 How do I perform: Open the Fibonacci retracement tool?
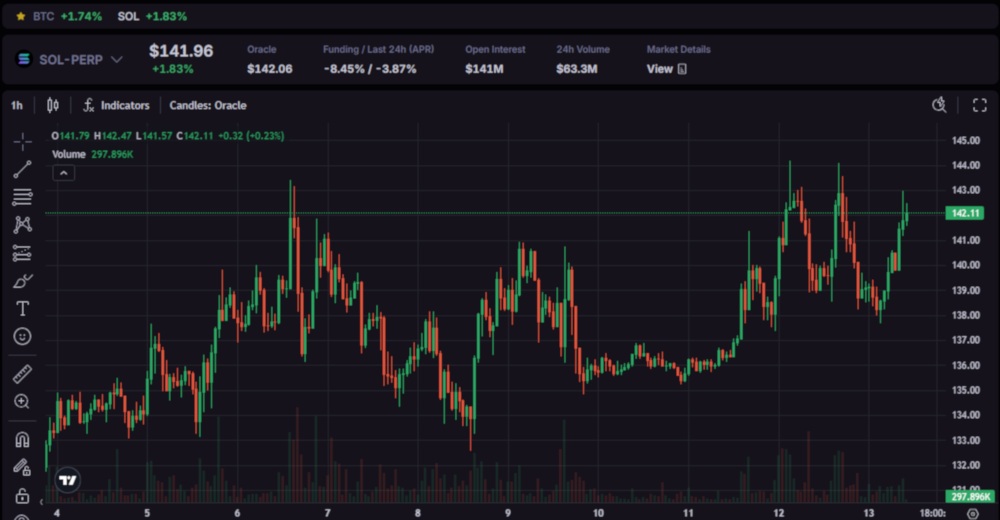point(22,197)
